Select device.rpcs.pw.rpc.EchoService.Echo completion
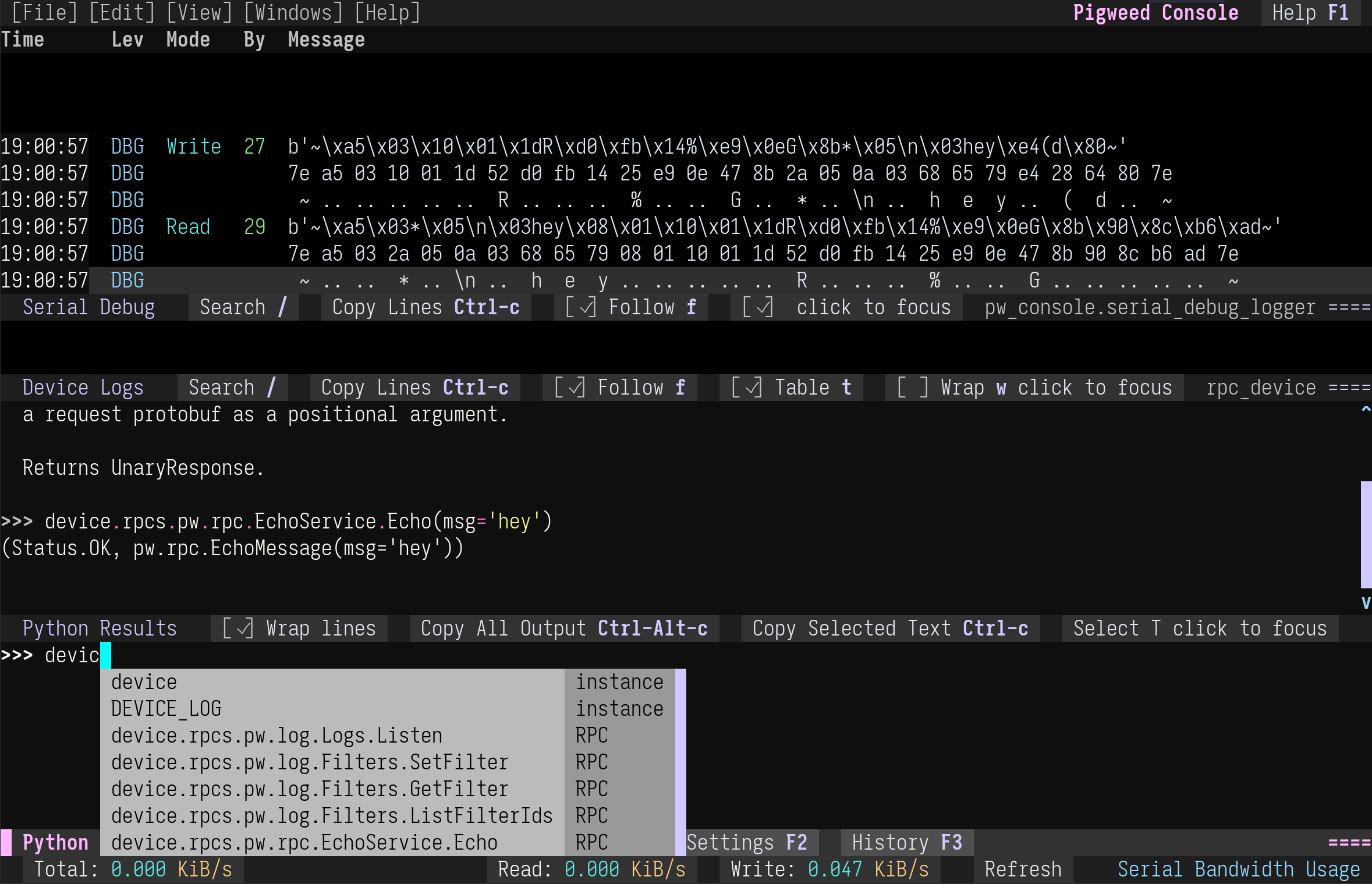Screen dimensions: 1372x884 304,843
